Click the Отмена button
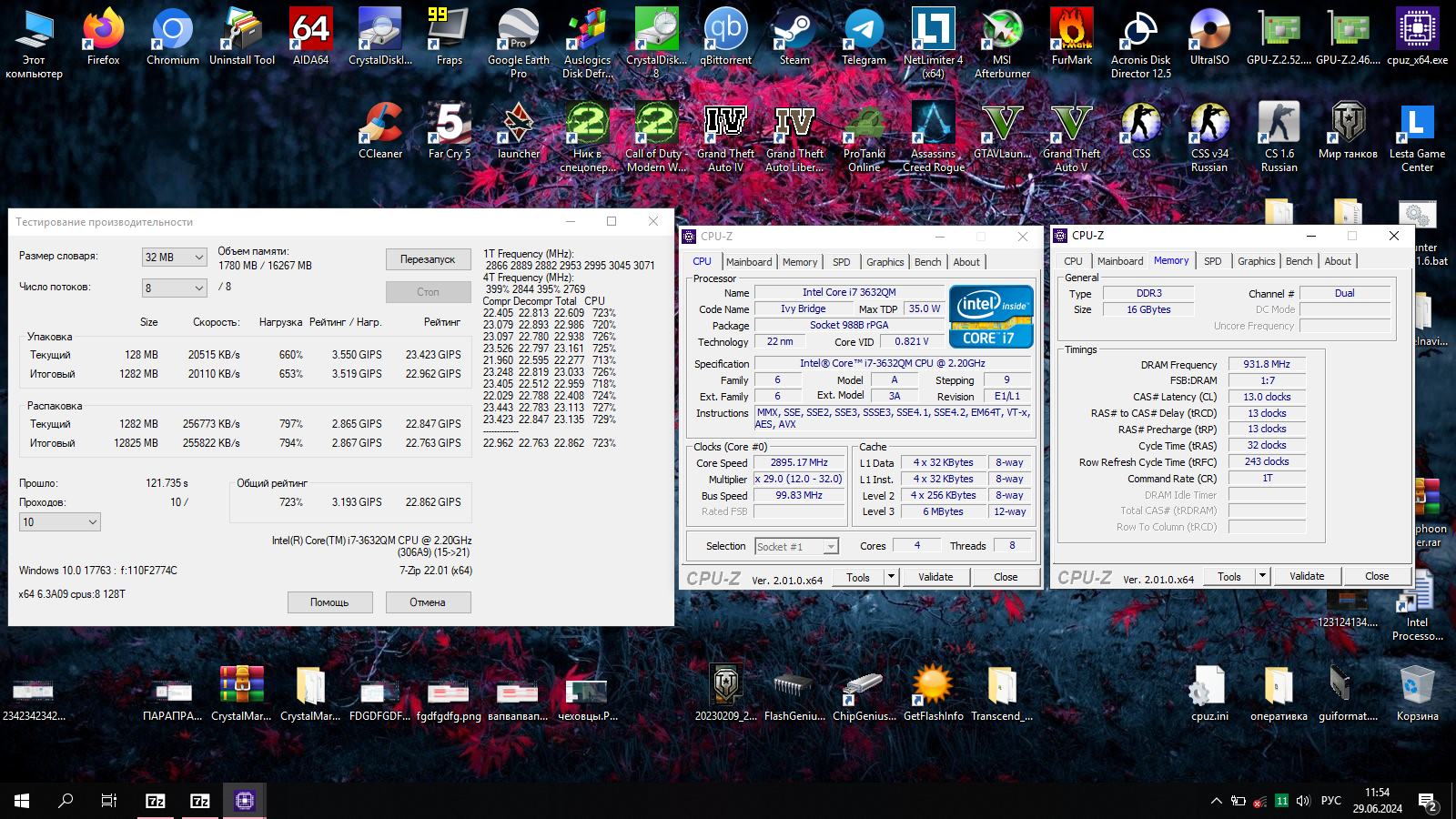The width and height of the screenshot is (1456, 819). (x=428, y=602)
